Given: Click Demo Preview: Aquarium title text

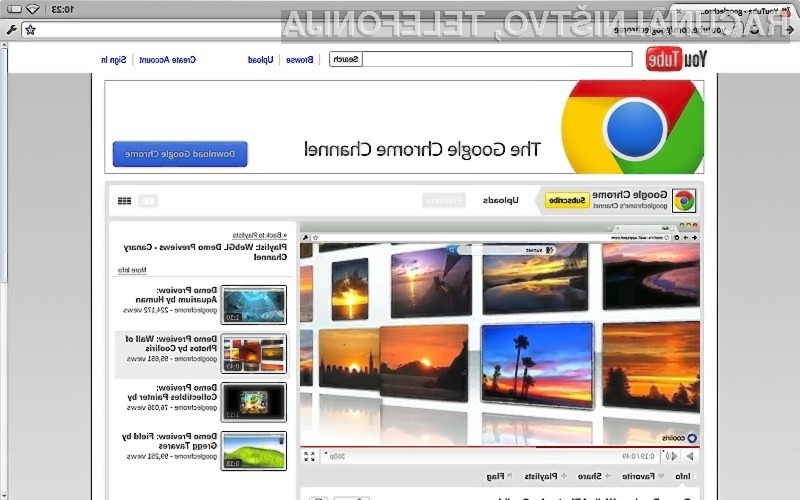Looking at the screenshot, I should point(177,295).
